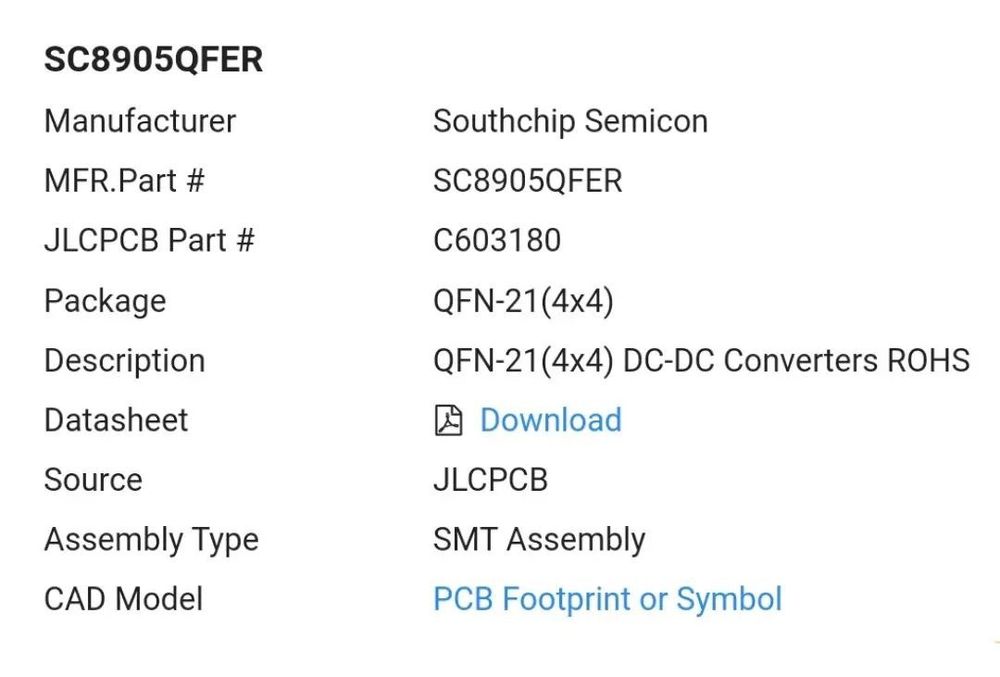Select the JLCPCB value in Source row
The height and width of the screenshot is (677, 1000).
point(490,480)
